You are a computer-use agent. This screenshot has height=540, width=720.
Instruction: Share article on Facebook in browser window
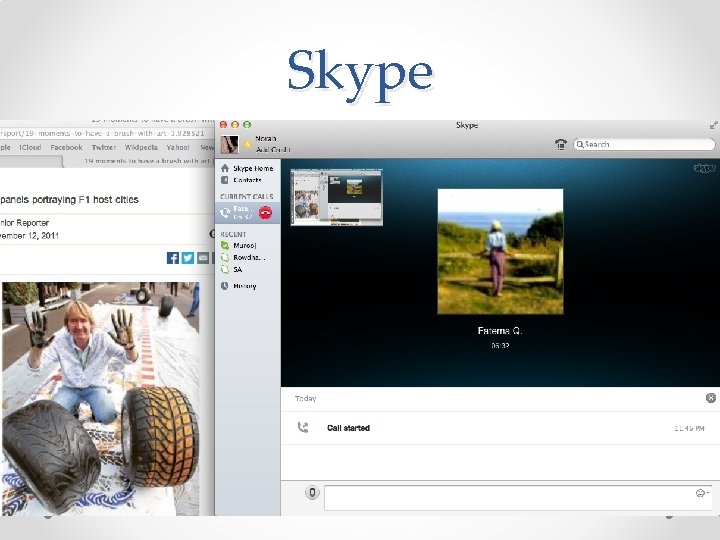click(x=173, y=258)
